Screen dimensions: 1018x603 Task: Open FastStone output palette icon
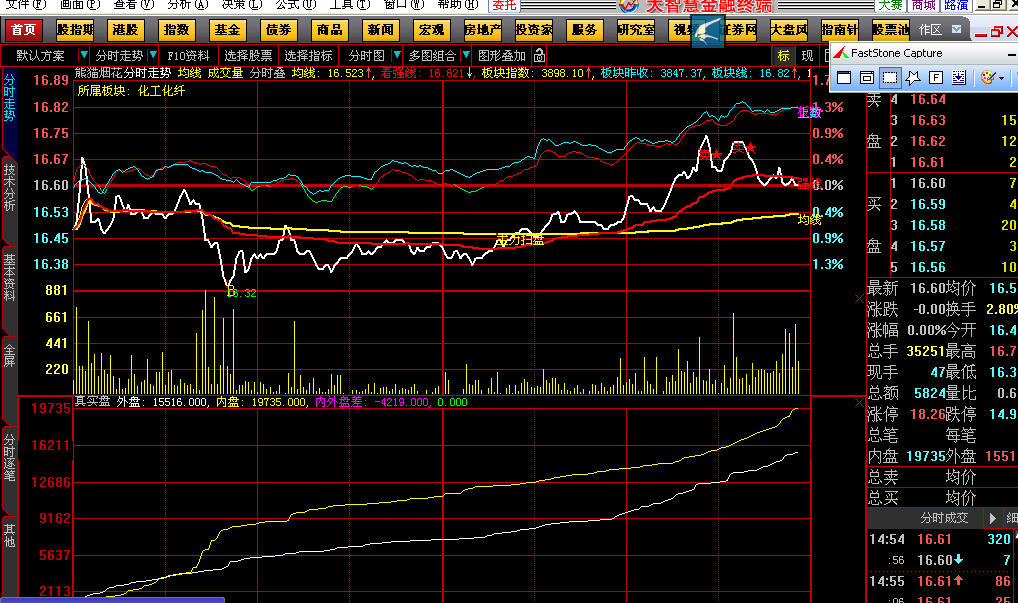[987, 78]
